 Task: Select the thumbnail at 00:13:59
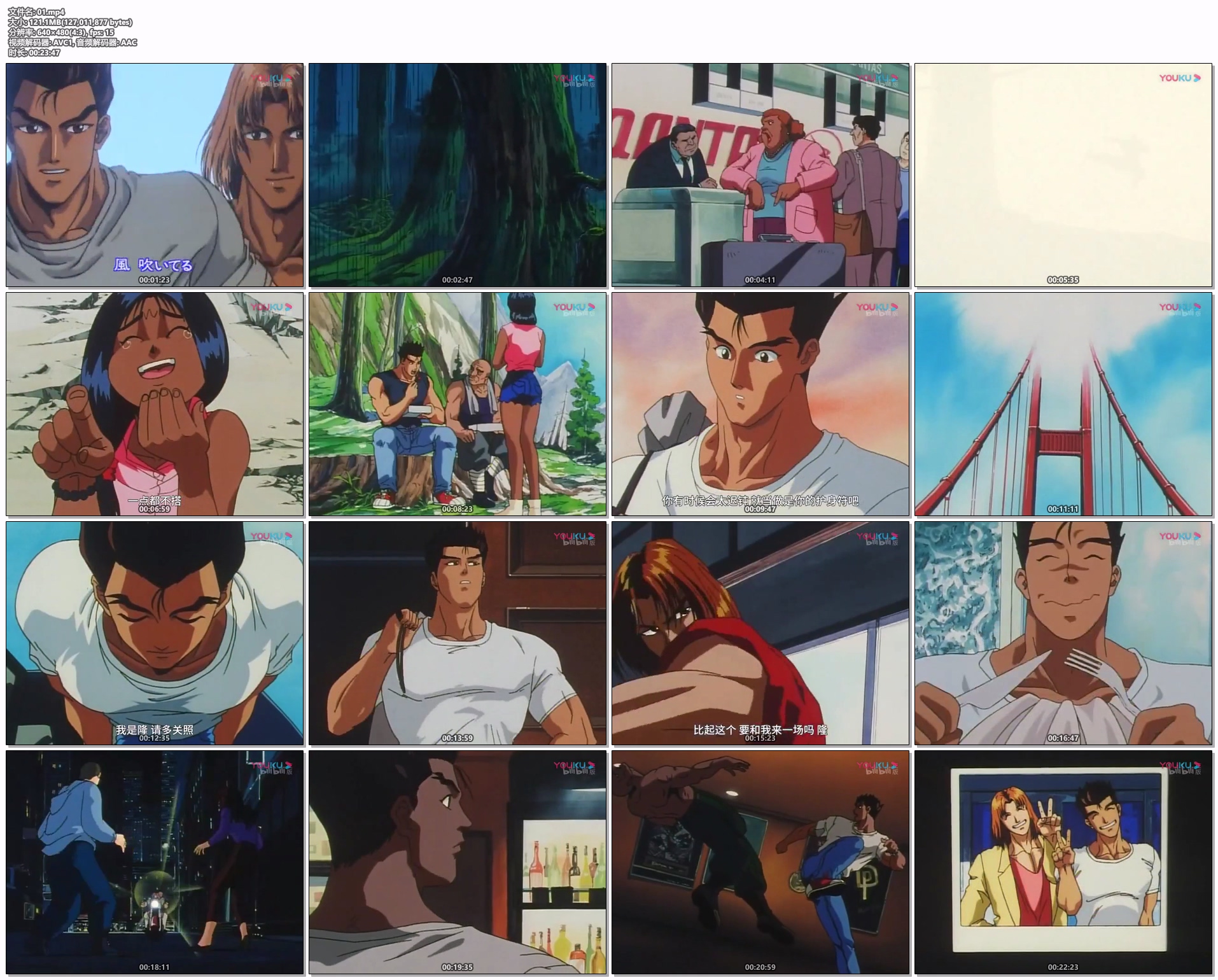pyautogui.click(x=458, y=633)
